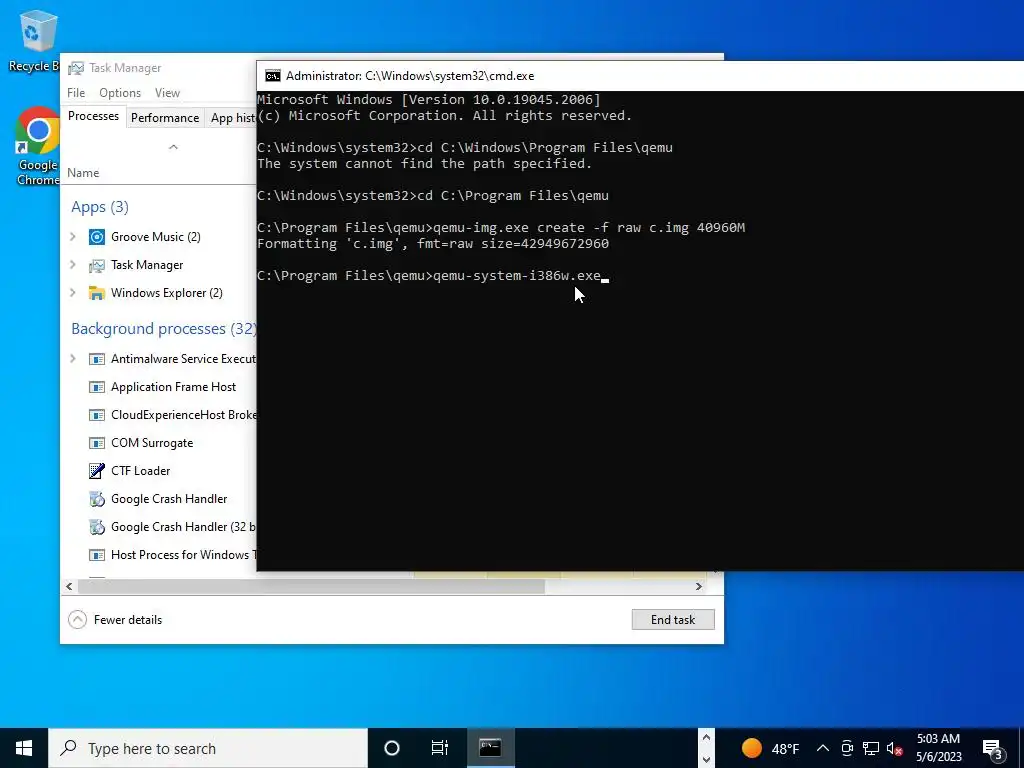Open the notification center icon
Viewport: 1024px width, 768px height.
993,748
